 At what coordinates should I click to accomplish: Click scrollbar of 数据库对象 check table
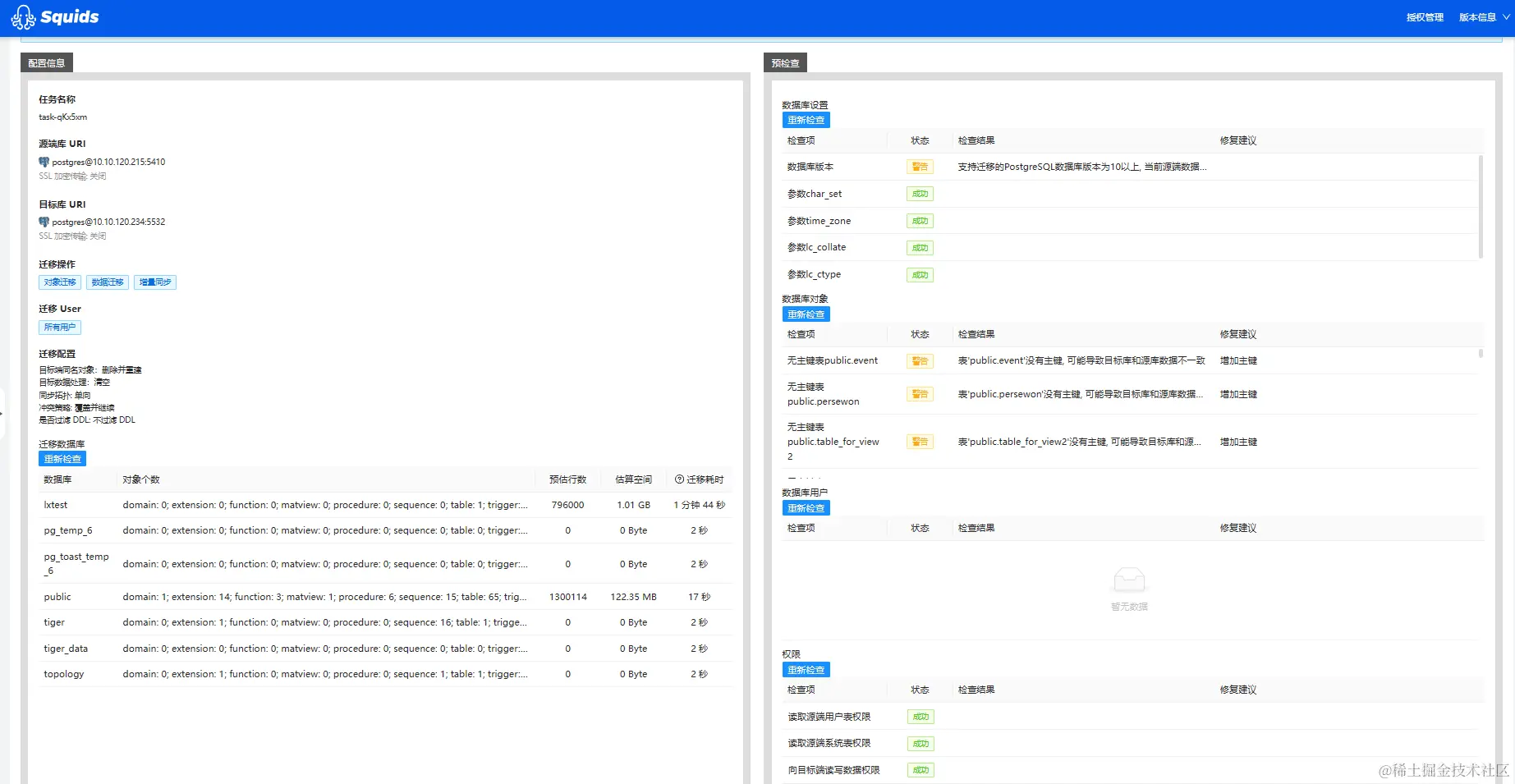1481,354
